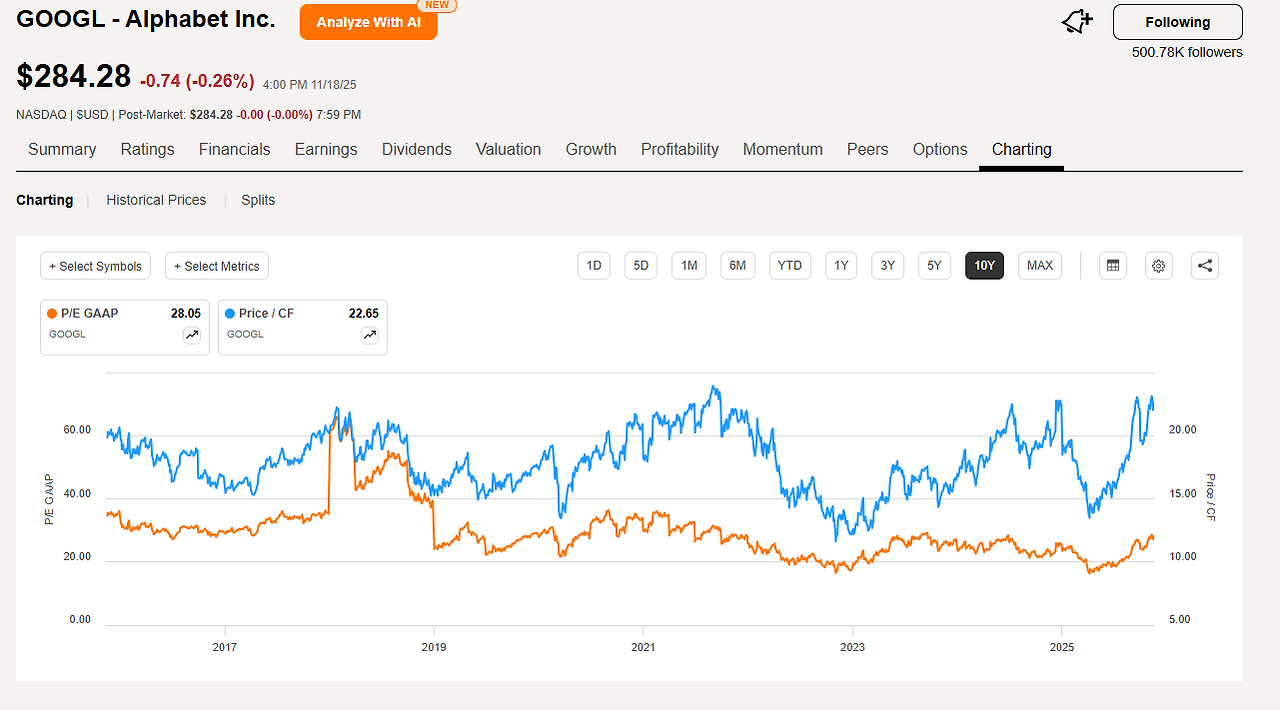Share the chart

(x=1205, y=266)
